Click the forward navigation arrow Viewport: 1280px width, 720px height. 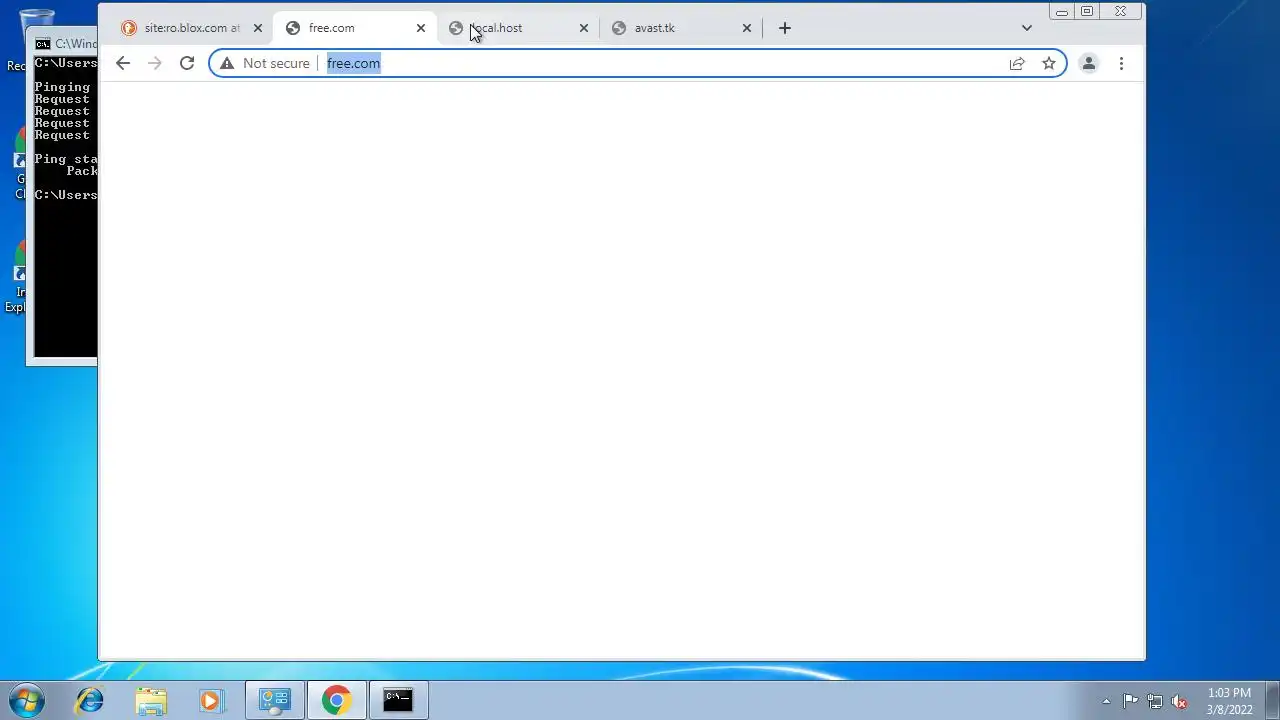coord(154,63)
